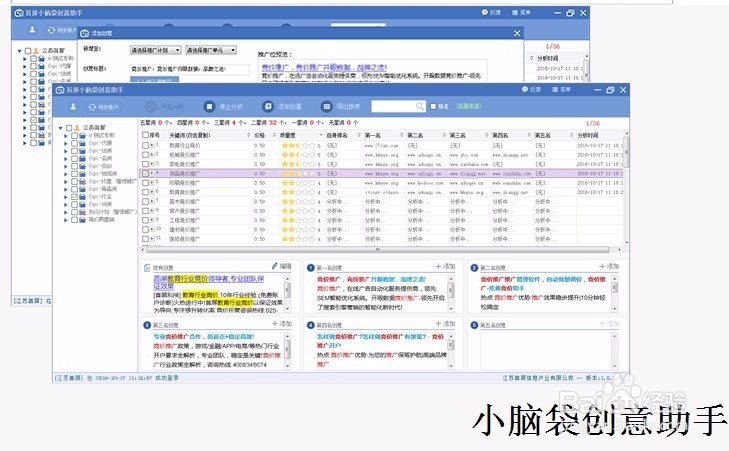Sort by 价格 column header
This screenshot has width=729, height=451.
pyautogui.click(x=259, y=135)
